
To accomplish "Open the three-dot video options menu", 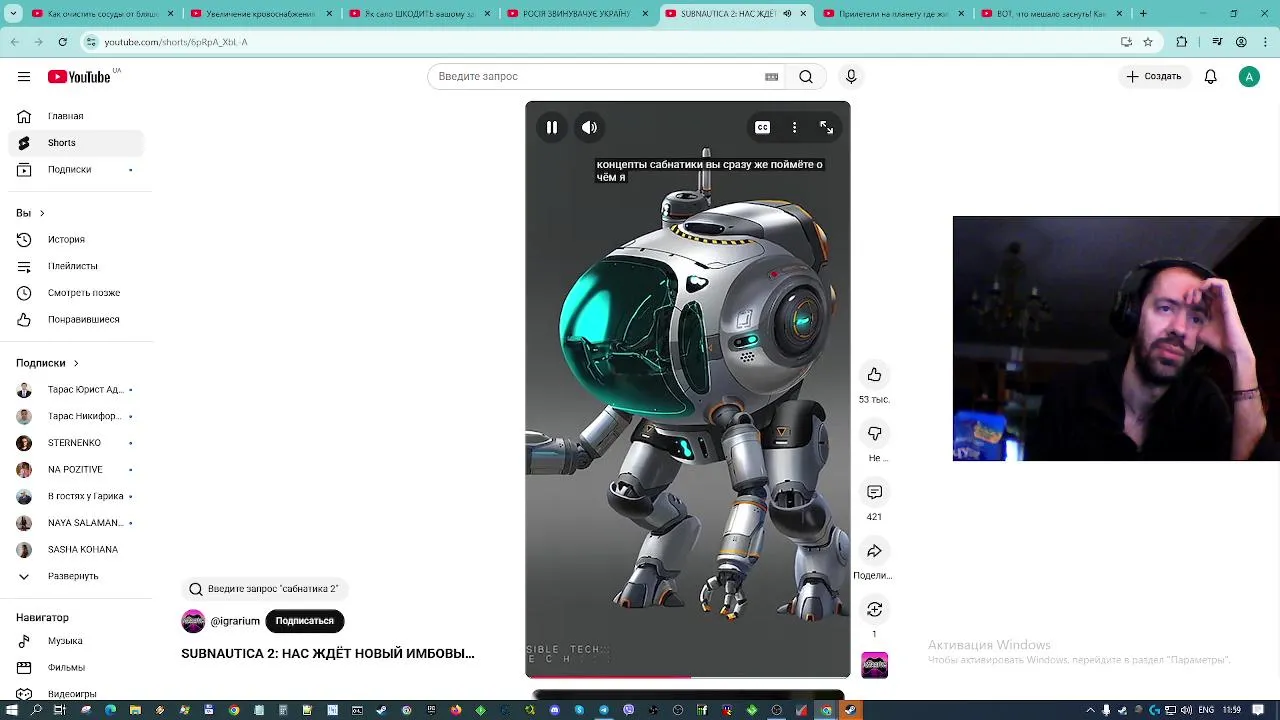I will (x=794, y=127).
